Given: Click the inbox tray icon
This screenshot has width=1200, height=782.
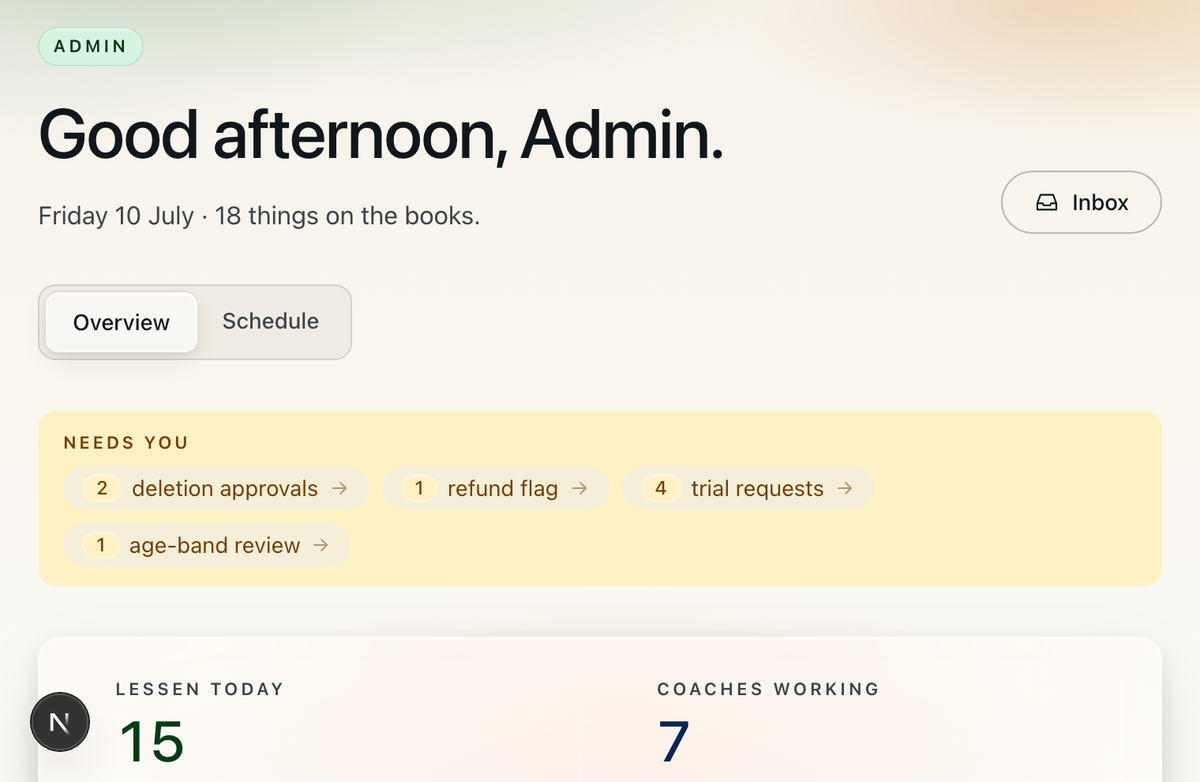Looking at the screenshot, I should [1046, 203].
